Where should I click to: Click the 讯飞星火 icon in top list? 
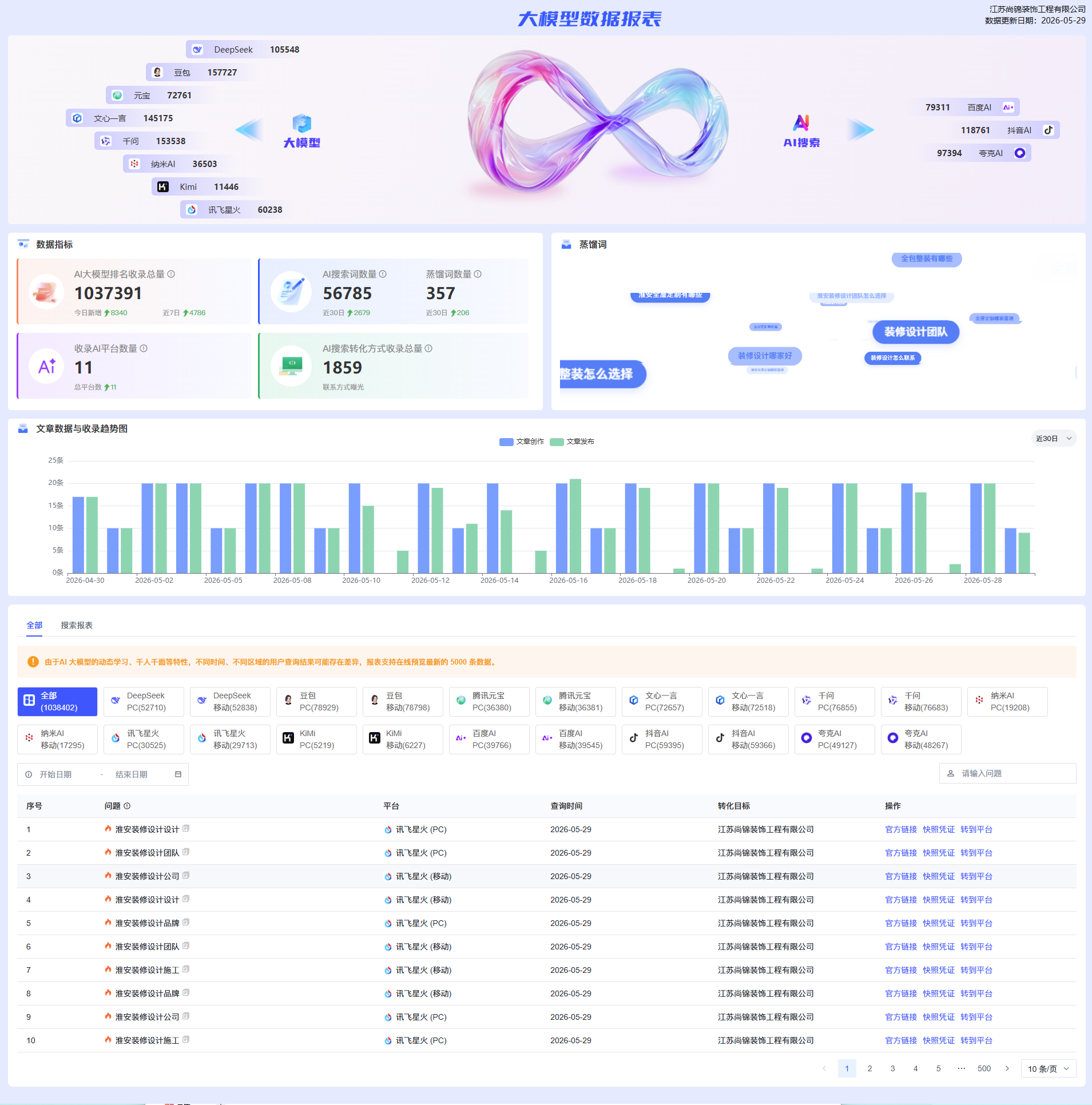click(192, 210)
